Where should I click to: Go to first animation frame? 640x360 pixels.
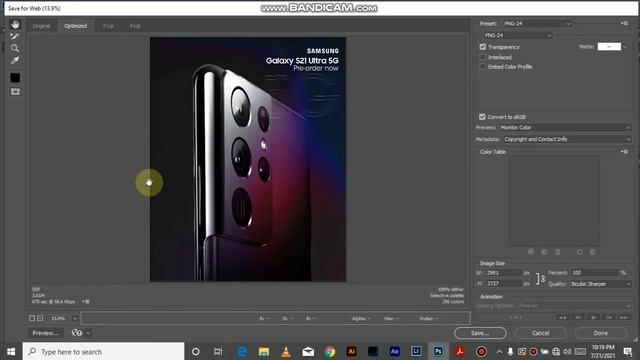pyautogui.click(x=562, y=318)
